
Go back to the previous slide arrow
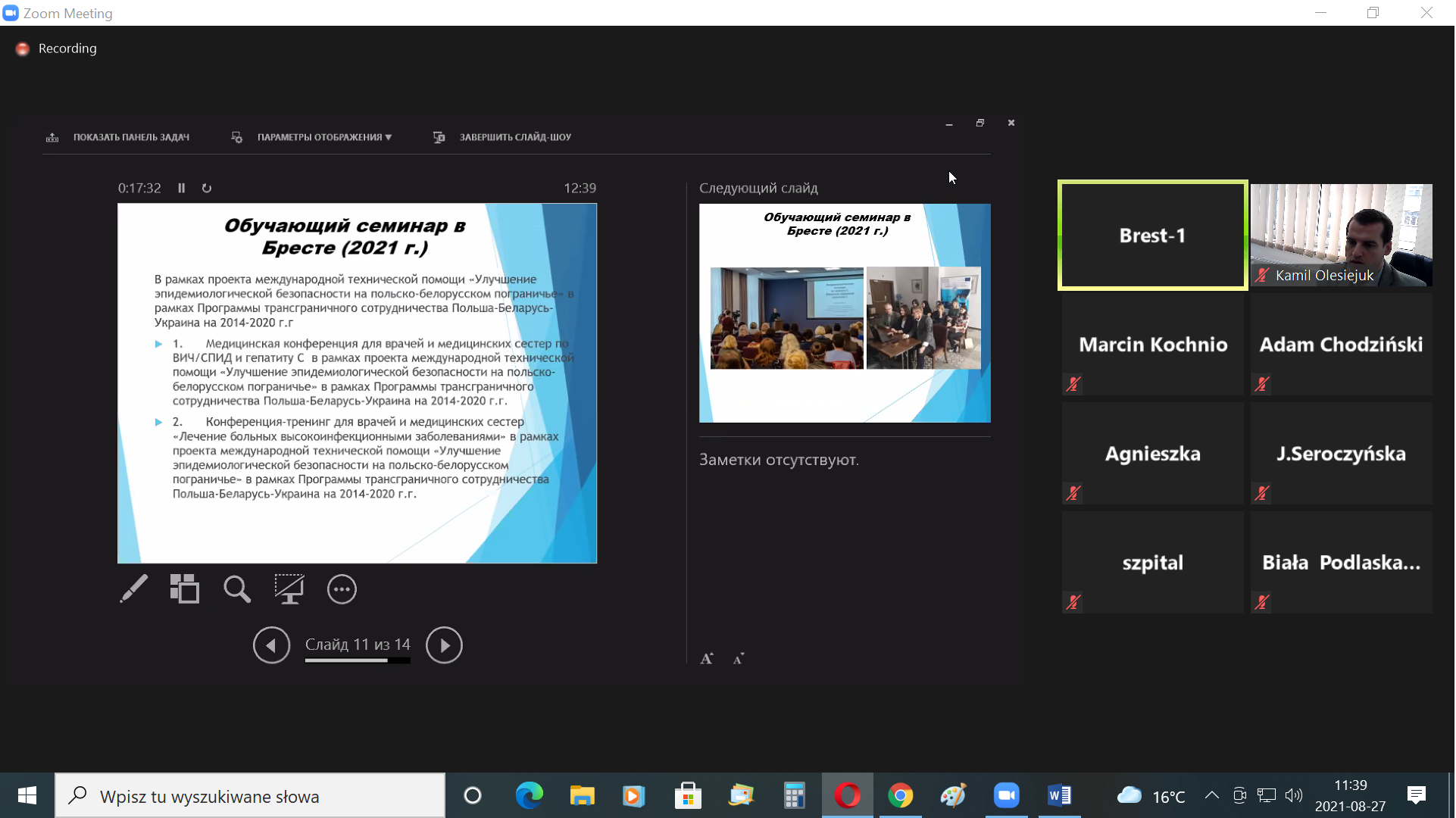tap(271, 645)
